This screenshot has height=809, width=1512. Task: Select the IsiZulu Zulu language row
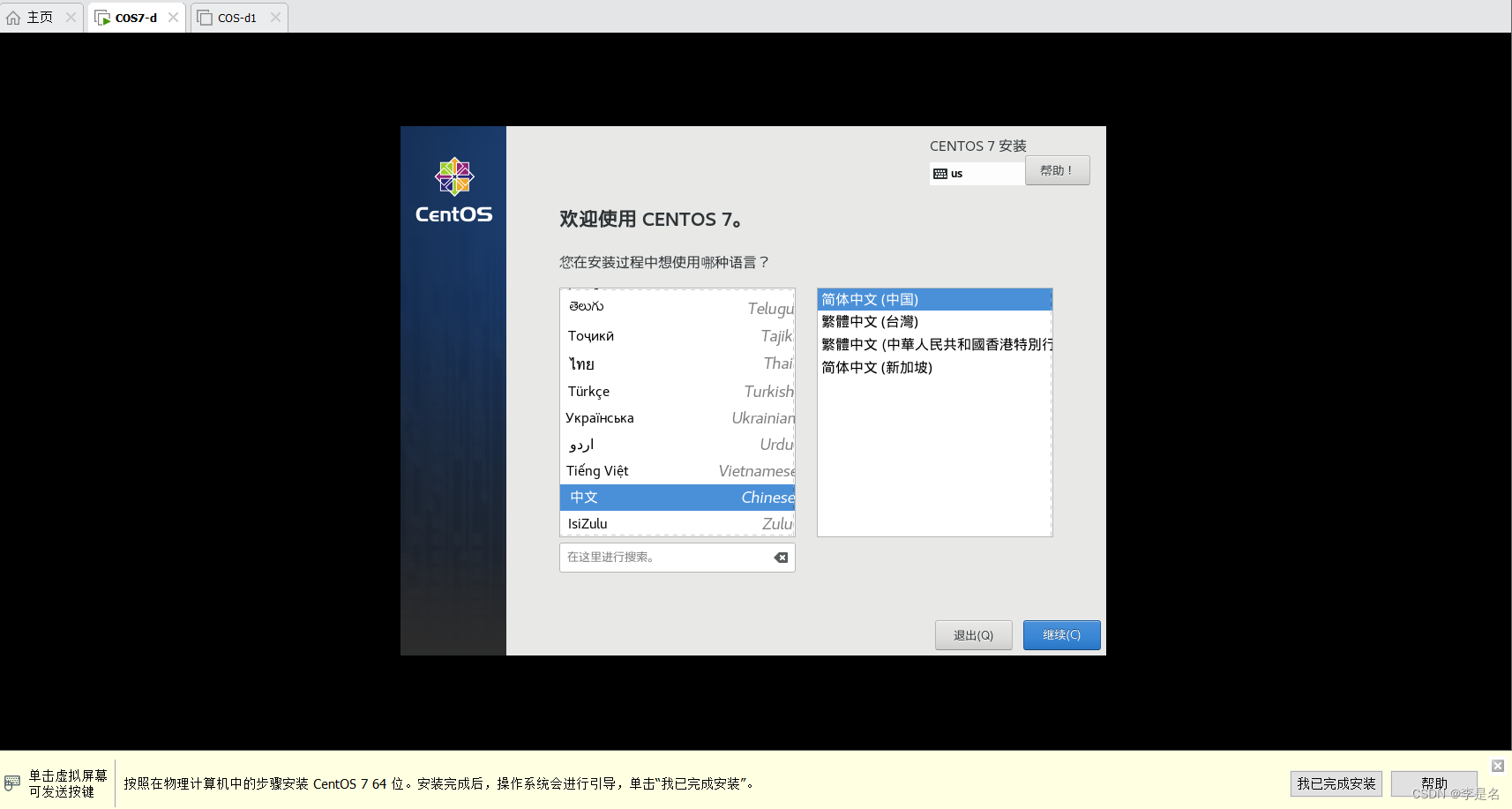click(x=677, y=523)
